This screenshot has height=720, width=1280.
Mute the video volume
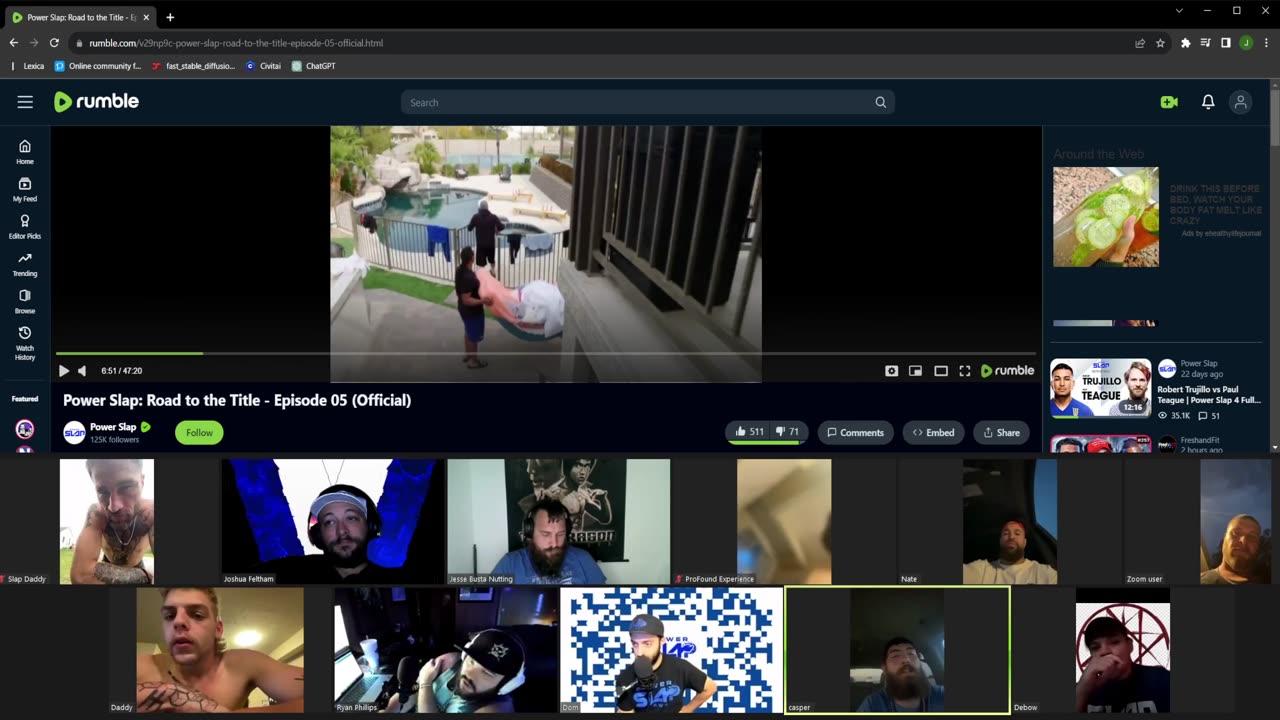(x=82, y=371)
